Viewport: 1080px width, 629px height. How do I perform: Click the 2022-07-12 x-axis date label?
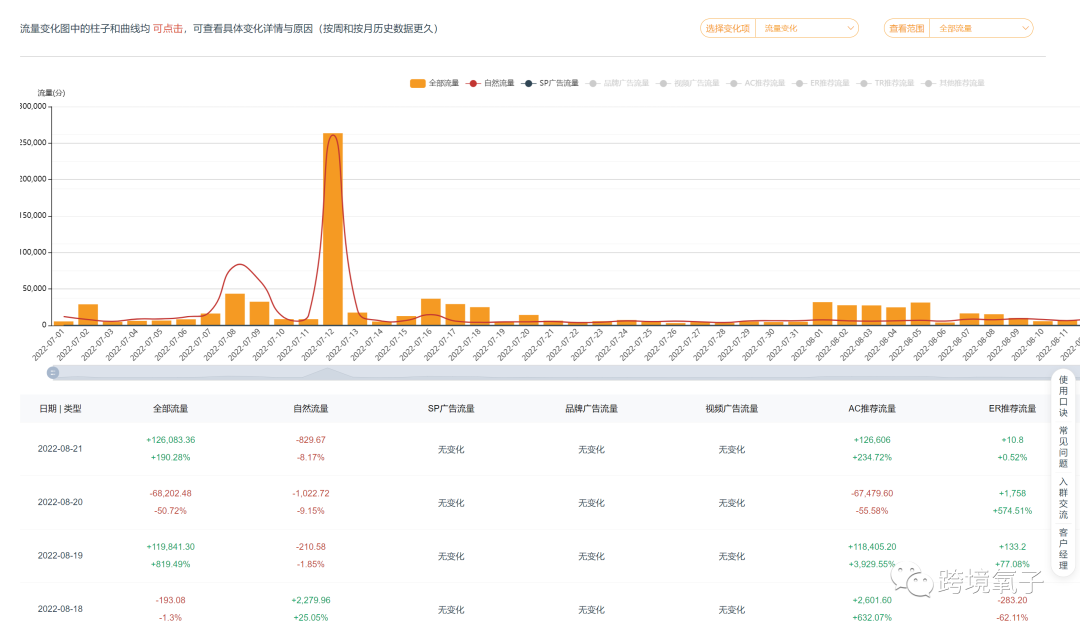[318, 344]
